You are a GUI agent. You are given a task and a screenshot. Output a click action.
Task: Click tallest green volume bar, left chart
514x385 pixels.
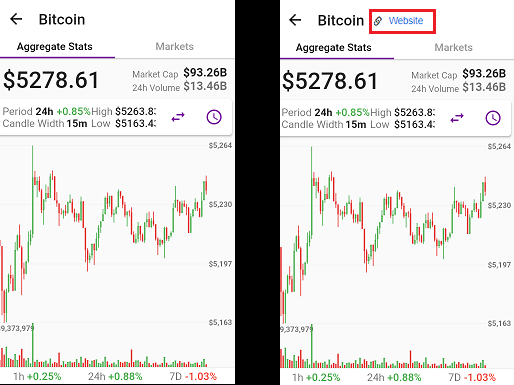pyautogui.click(x=33, y=345)
